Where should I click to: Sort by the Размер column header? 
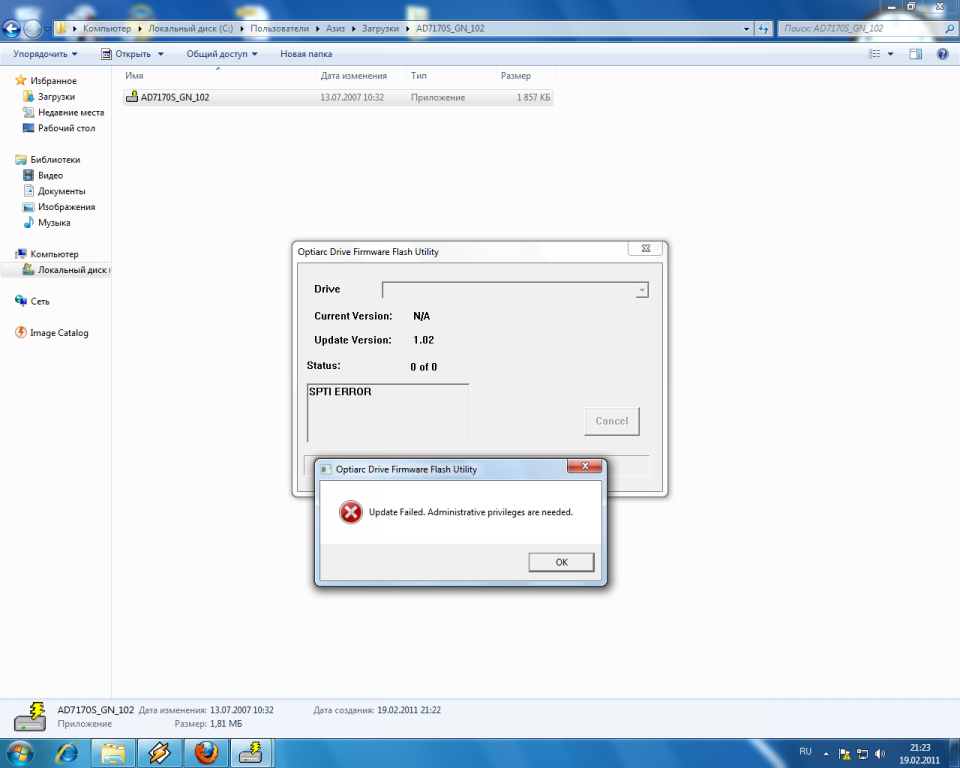(x=516, y=76)
